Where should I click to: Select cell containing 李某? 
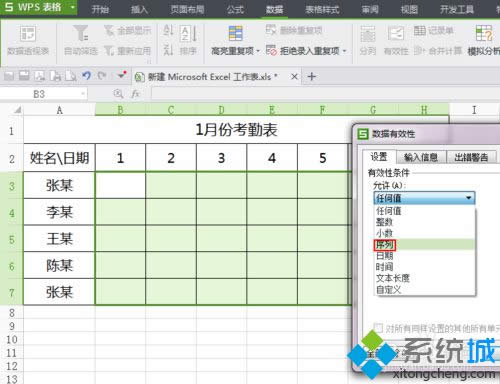click(x=59, y=212)
